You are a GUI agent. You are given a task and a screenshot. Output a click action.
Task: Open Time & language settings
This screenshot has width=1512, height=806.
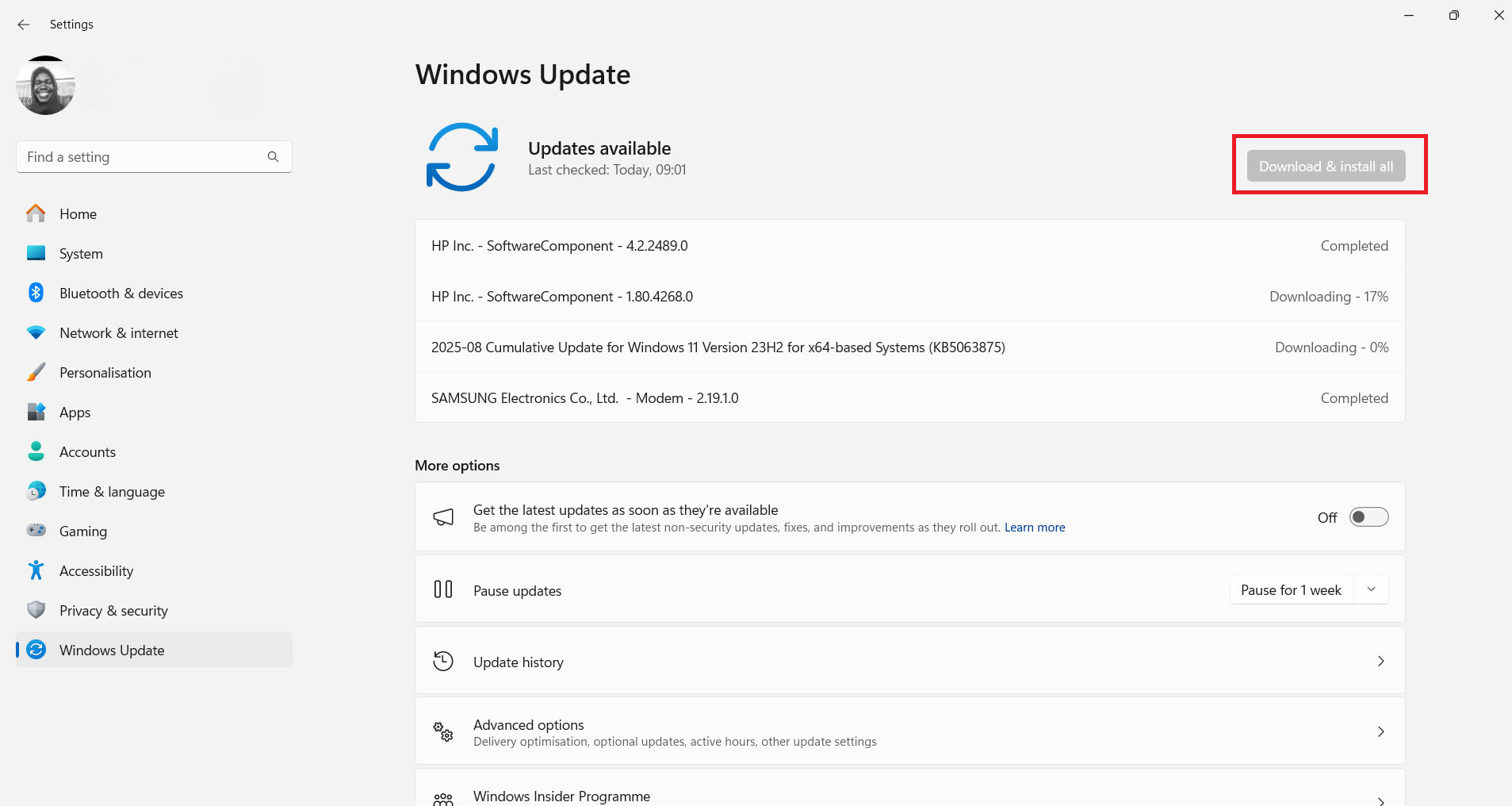click(x=111, y=491)
